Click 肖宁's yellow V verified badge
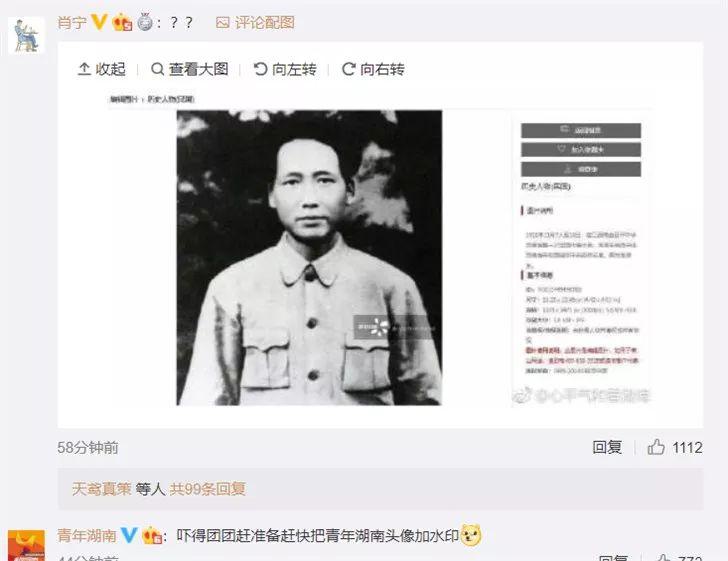The width and height of the screenshot is (728, 561). pos(99,22)
